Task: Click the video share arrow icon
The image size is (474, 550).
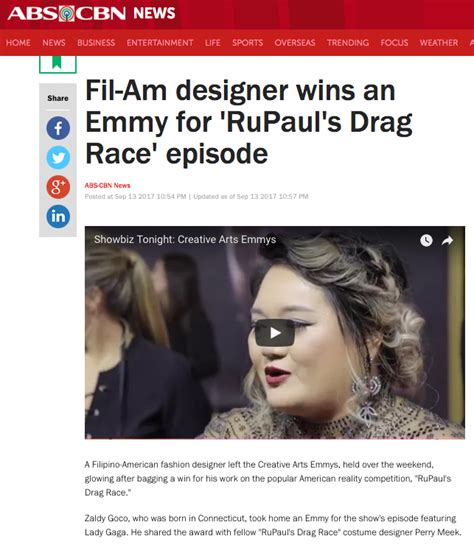Action: [447, 240]
